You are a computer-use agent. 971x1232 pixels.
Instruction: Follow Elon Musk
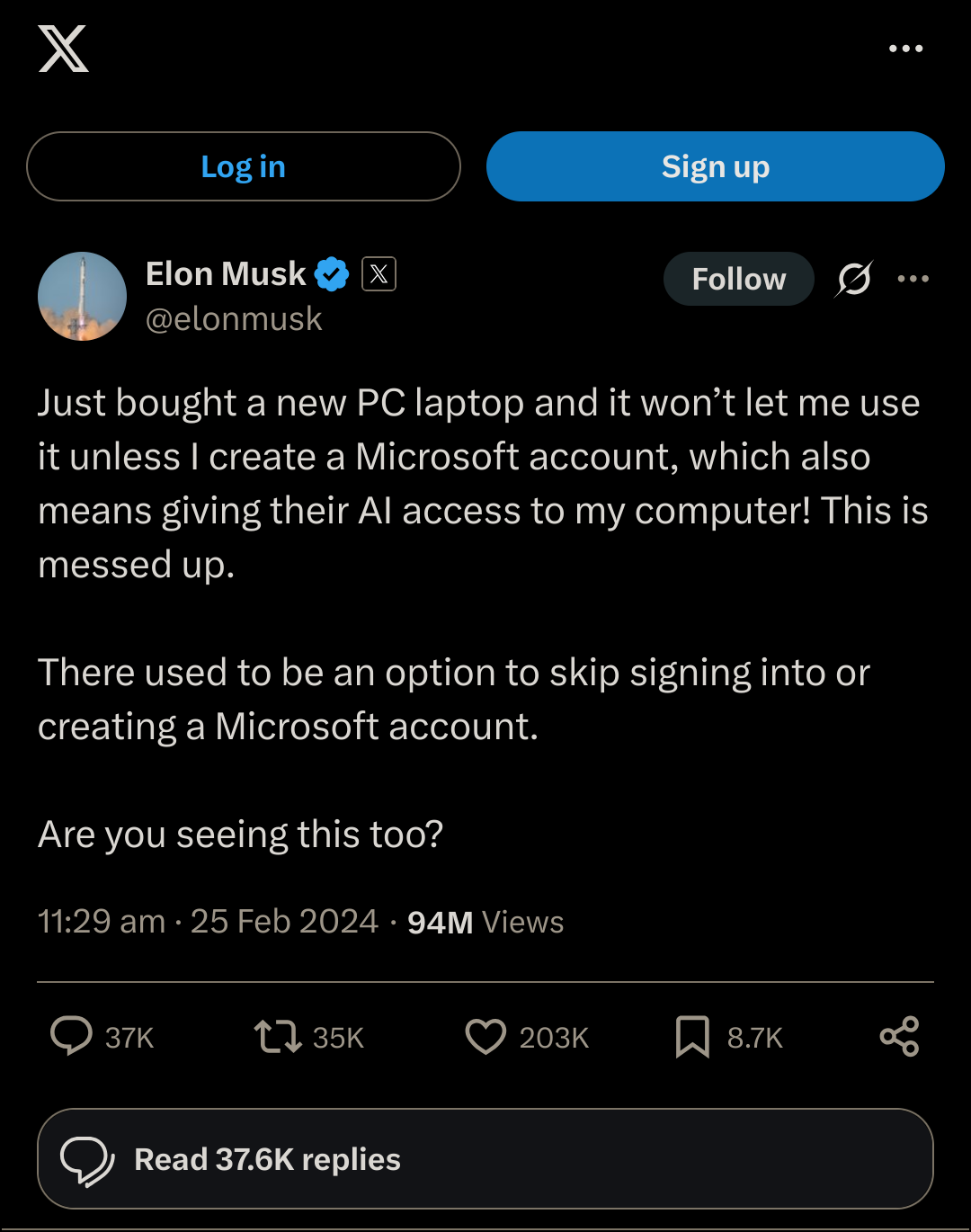(x=738, y=279)
